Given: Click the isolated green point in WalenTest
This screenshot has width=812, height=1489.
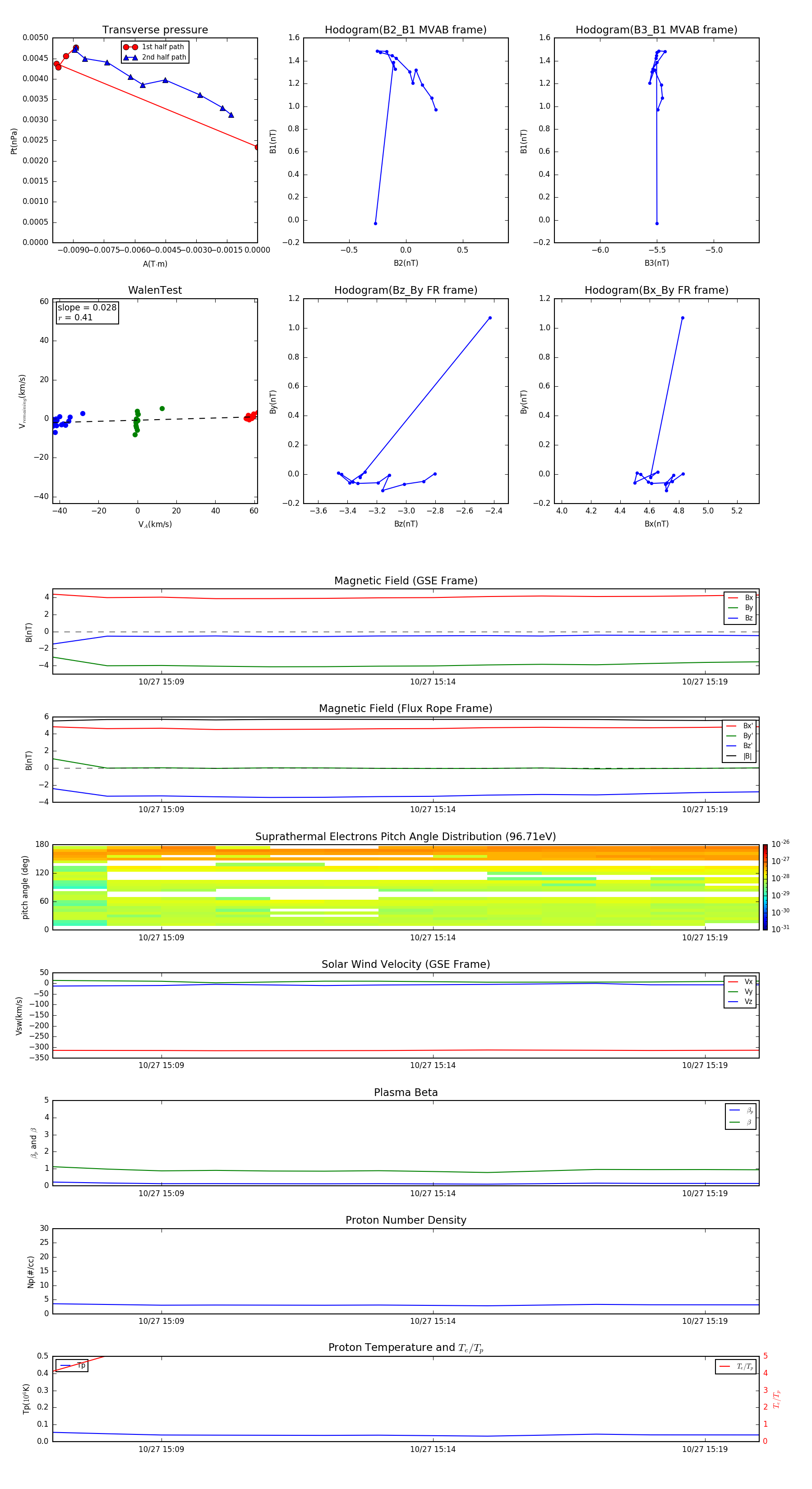Looking at the screenshot, I should [x=162, y=409].
